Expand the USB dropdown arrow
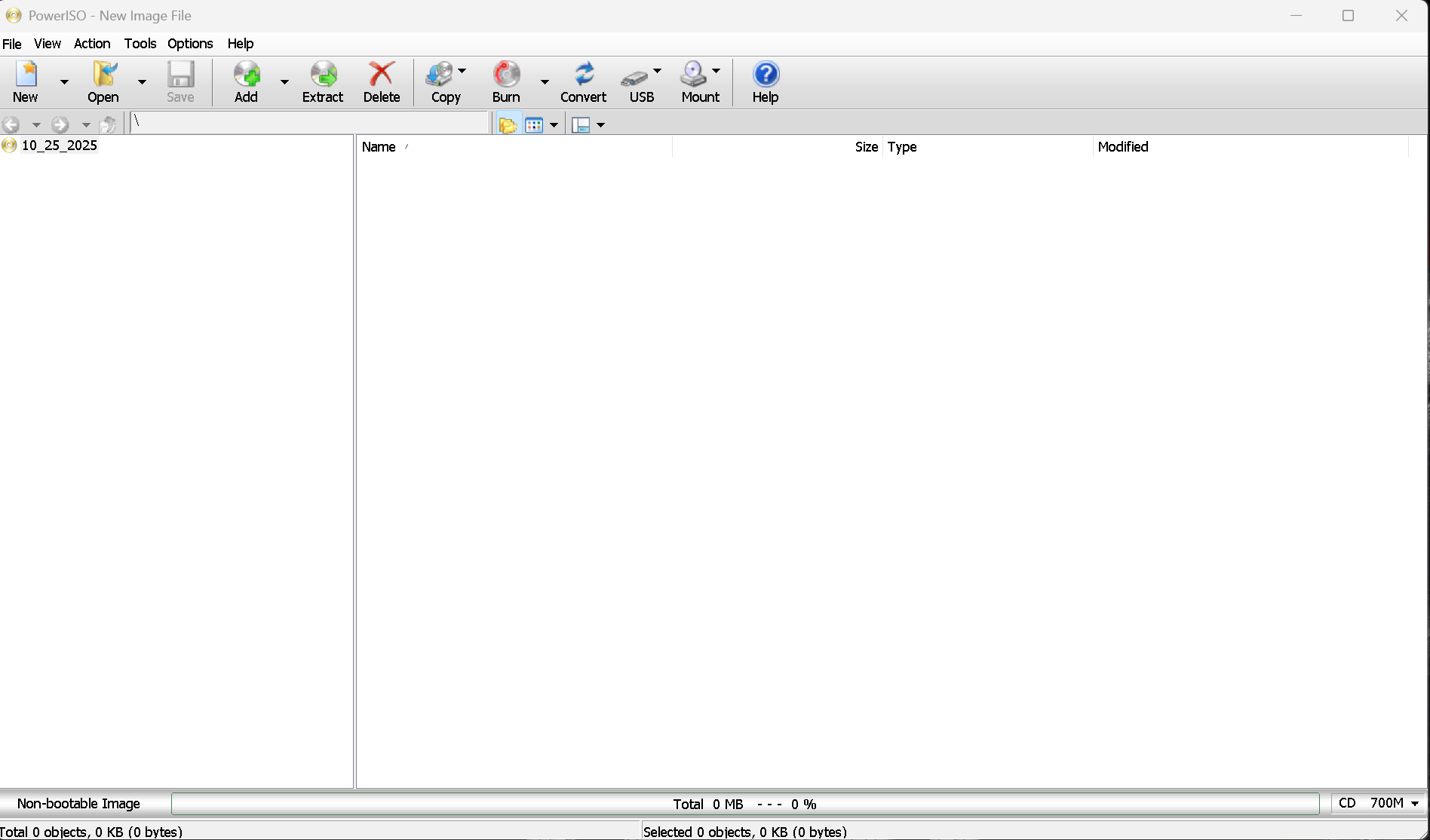This screenshot has width=1430, height=840. [x=657, y=71]
